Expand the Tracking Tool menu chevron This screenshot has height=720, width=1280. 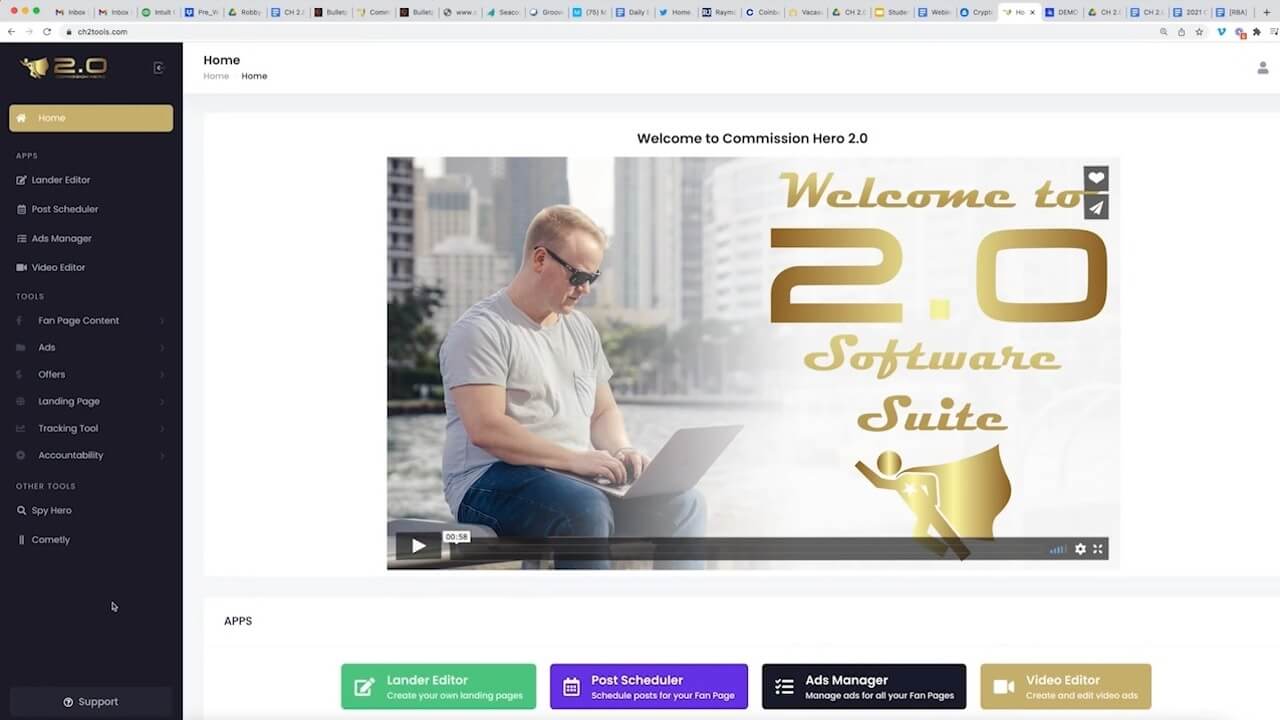162,429
